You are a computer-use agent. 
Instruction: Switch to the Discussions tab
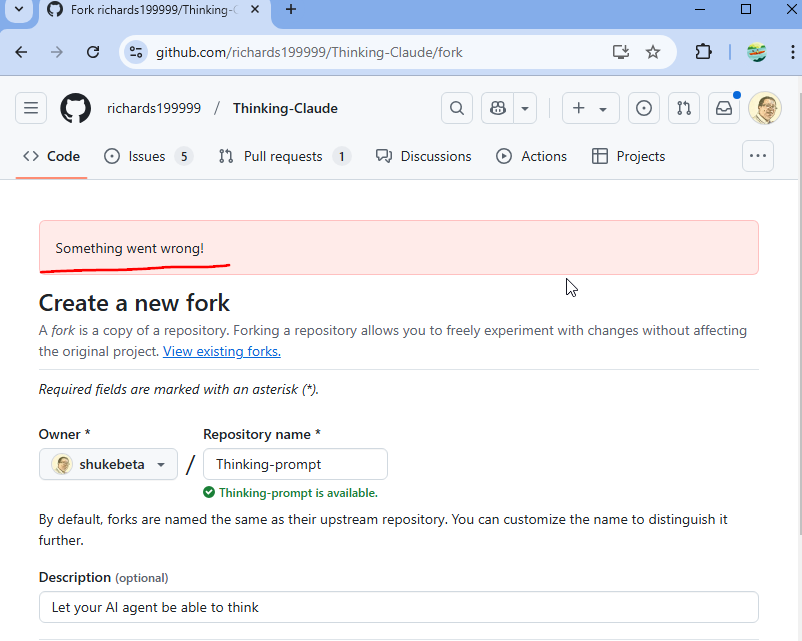coord(423,156)
